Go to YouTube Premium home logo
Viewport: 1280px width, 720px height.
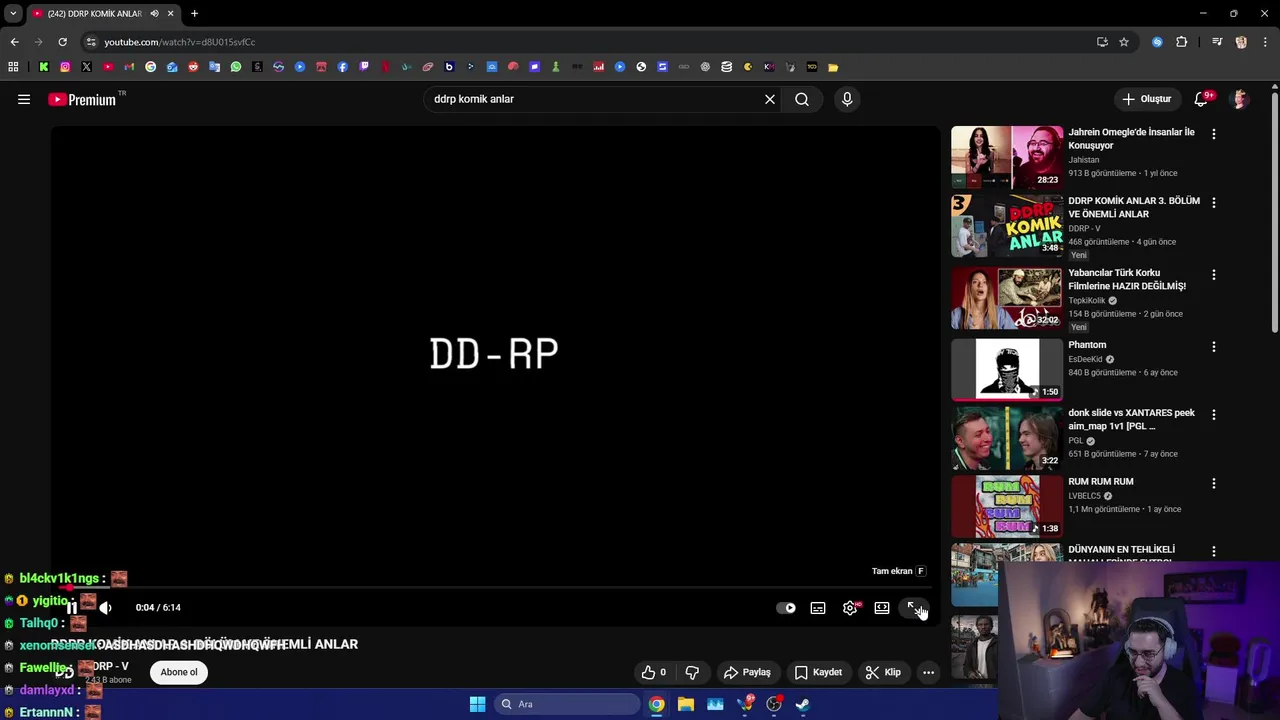(82, 99)
